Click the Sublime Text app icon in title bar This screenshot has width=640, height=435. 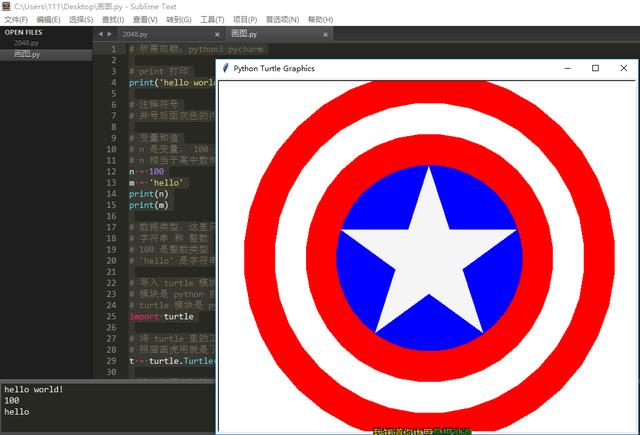pos(6,6)
